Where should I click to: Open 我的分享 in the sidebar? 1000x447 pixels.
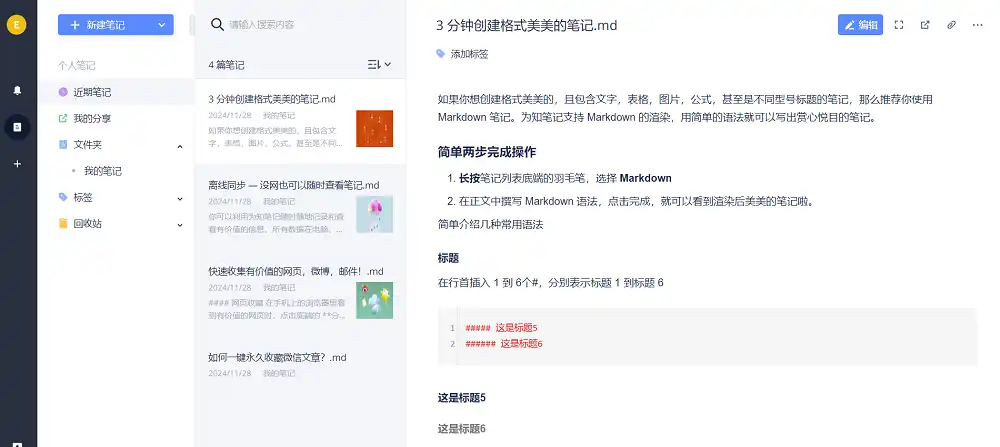click(x=92, y=119)
